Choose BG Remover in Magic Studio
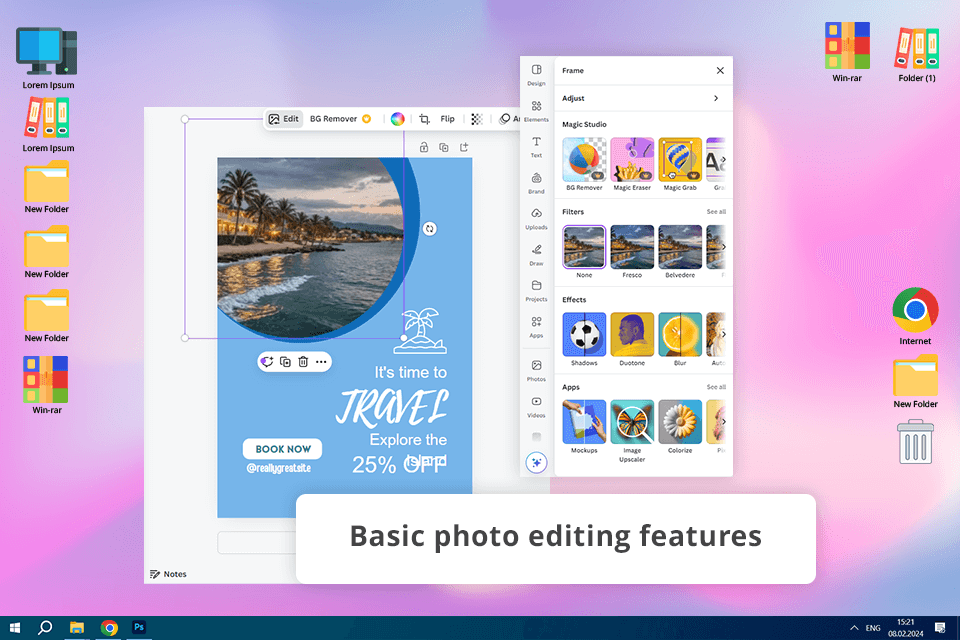 [584, 164]
